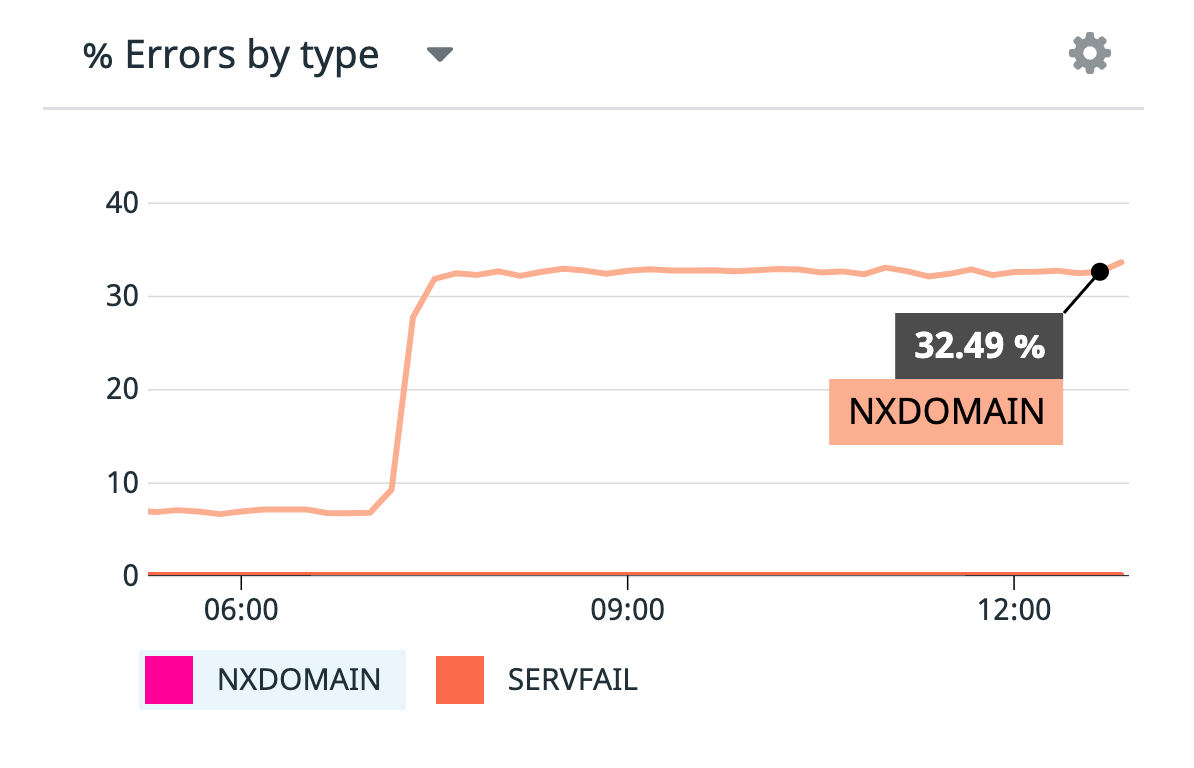
Task: Click the pink color swatch in the legend
Action: (171, 679)
